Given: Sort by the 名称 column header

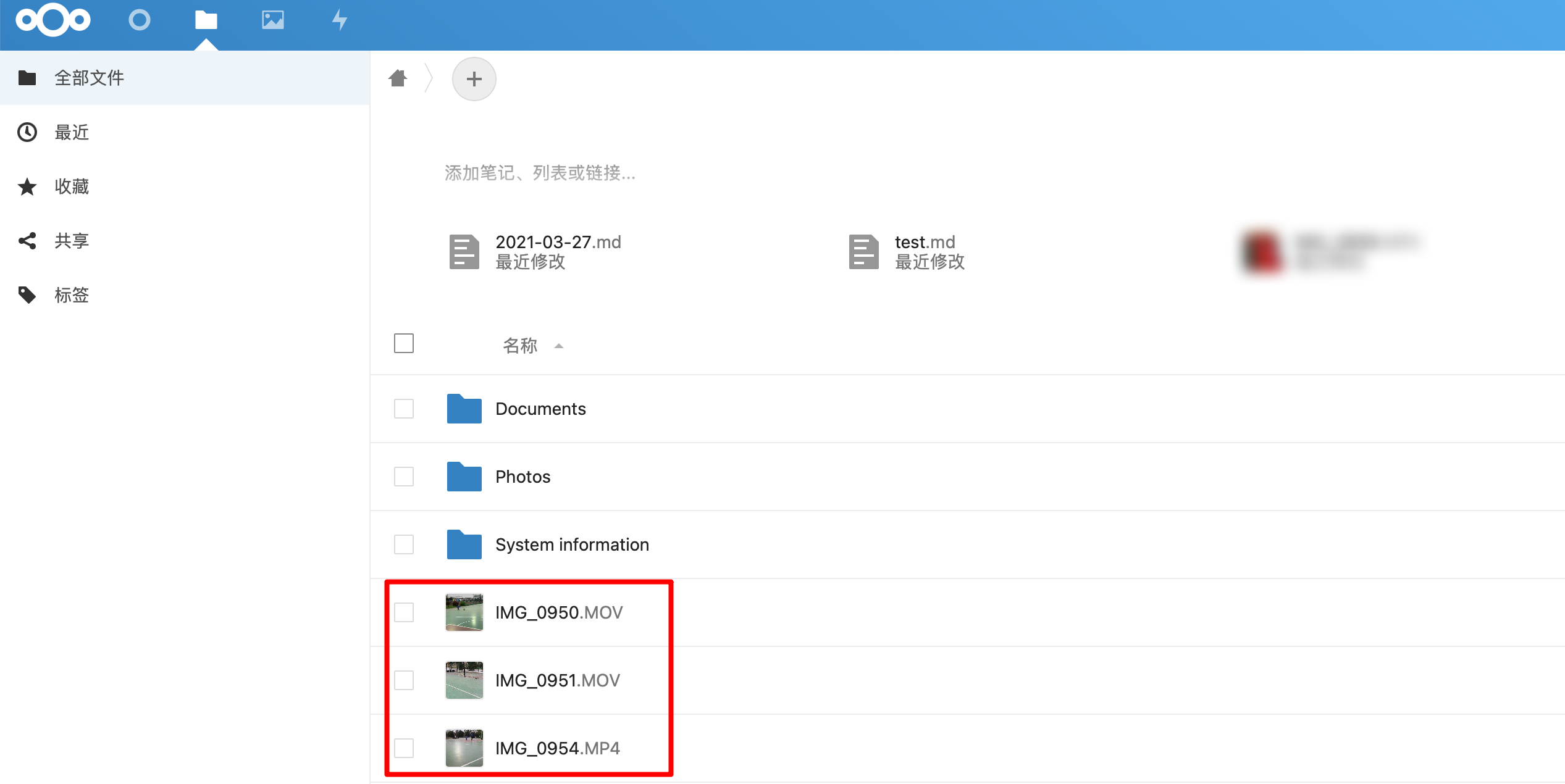Looking at the screenshot, I should 520,346.
